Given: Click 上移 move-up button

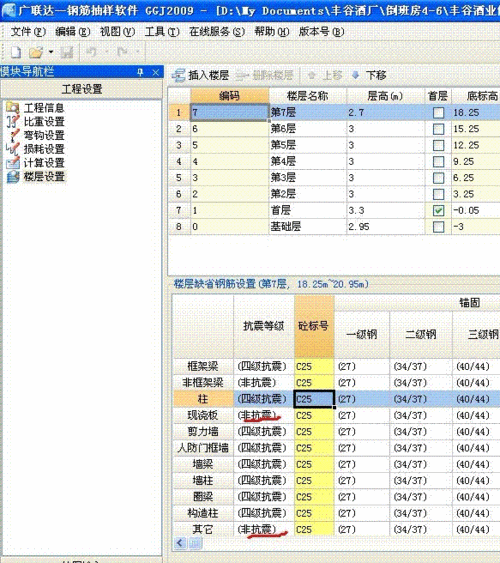Looking at the screenshot, I should pyautogui.click(x=325, y=75).
